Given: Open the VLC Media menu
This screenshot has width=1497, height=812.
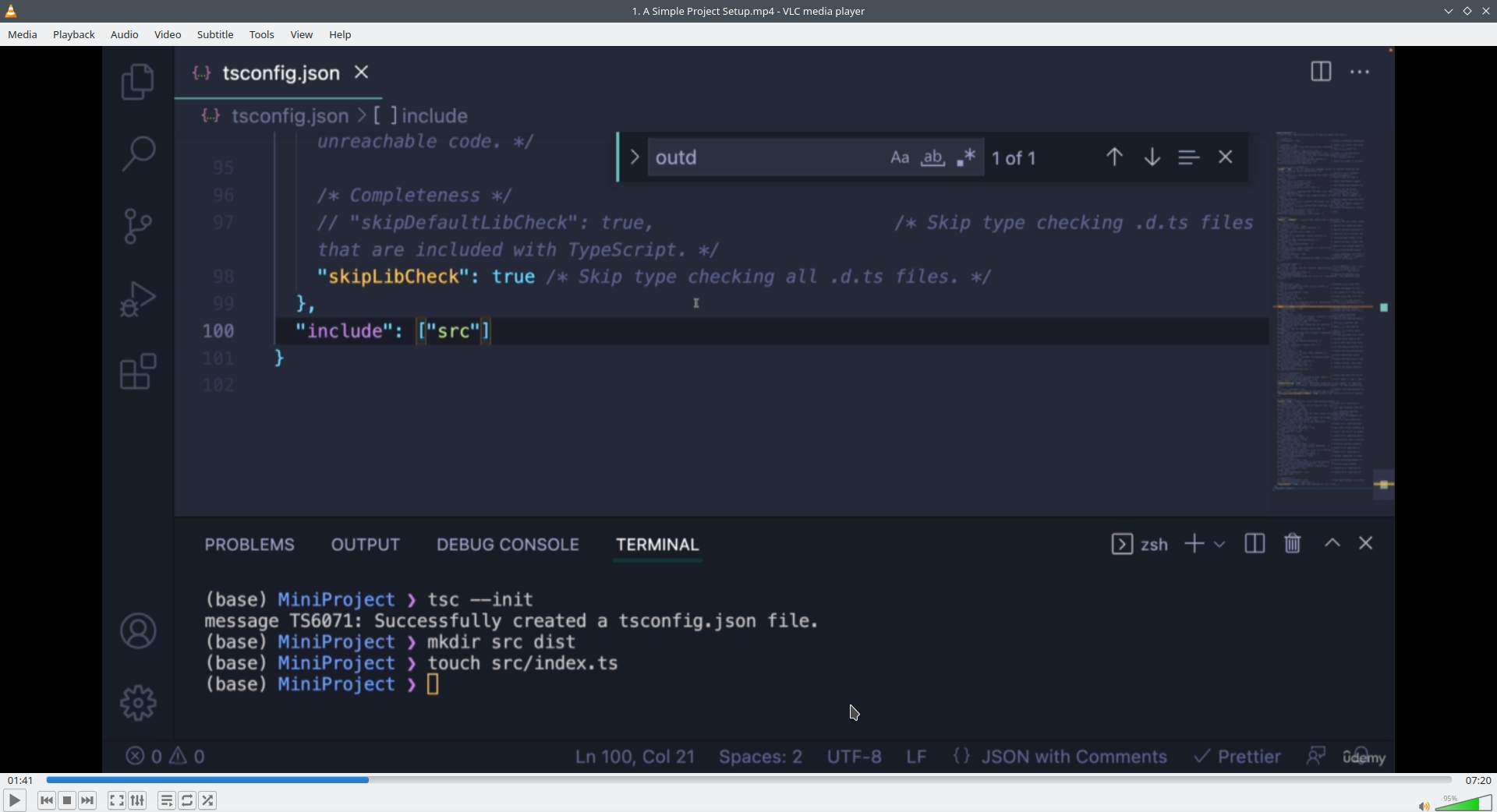Looking at the screenshot, I should coord(23,34).
